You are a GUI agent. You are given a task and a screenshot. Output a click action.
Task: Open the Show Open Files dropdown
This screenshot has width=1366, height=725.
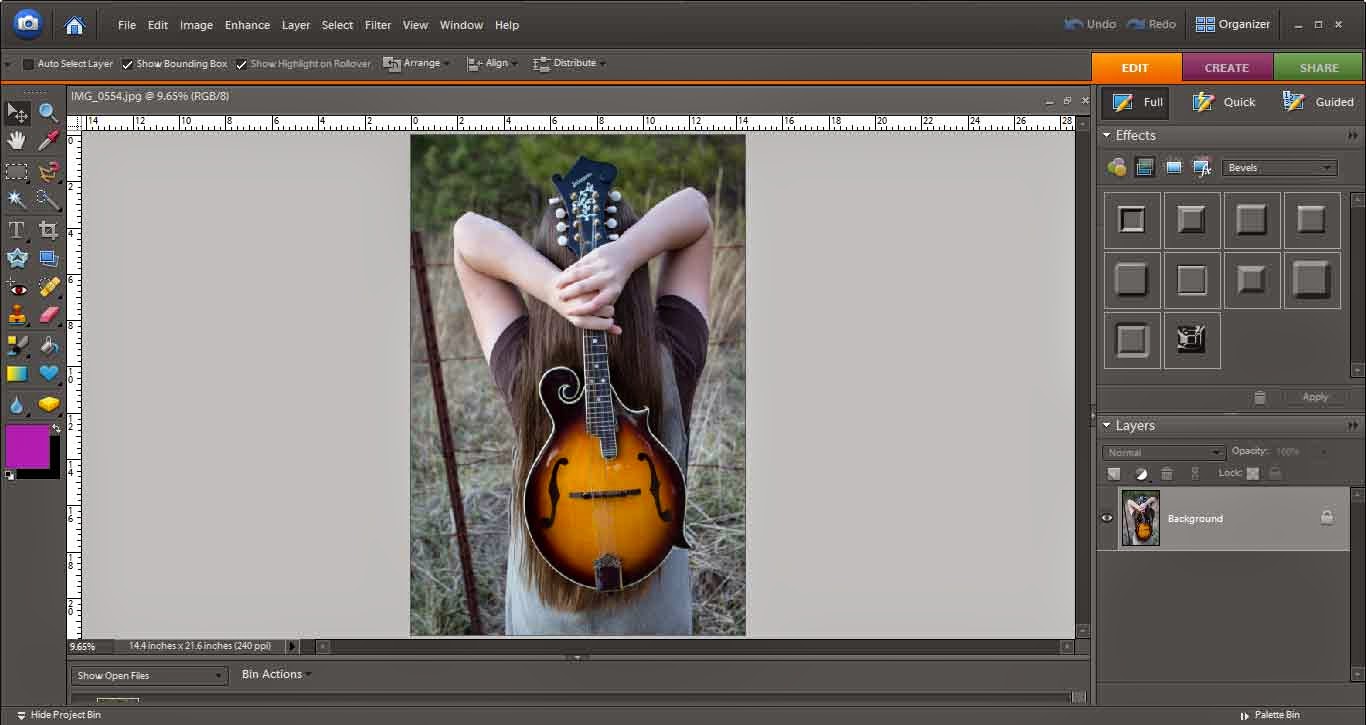click(149, 676)
